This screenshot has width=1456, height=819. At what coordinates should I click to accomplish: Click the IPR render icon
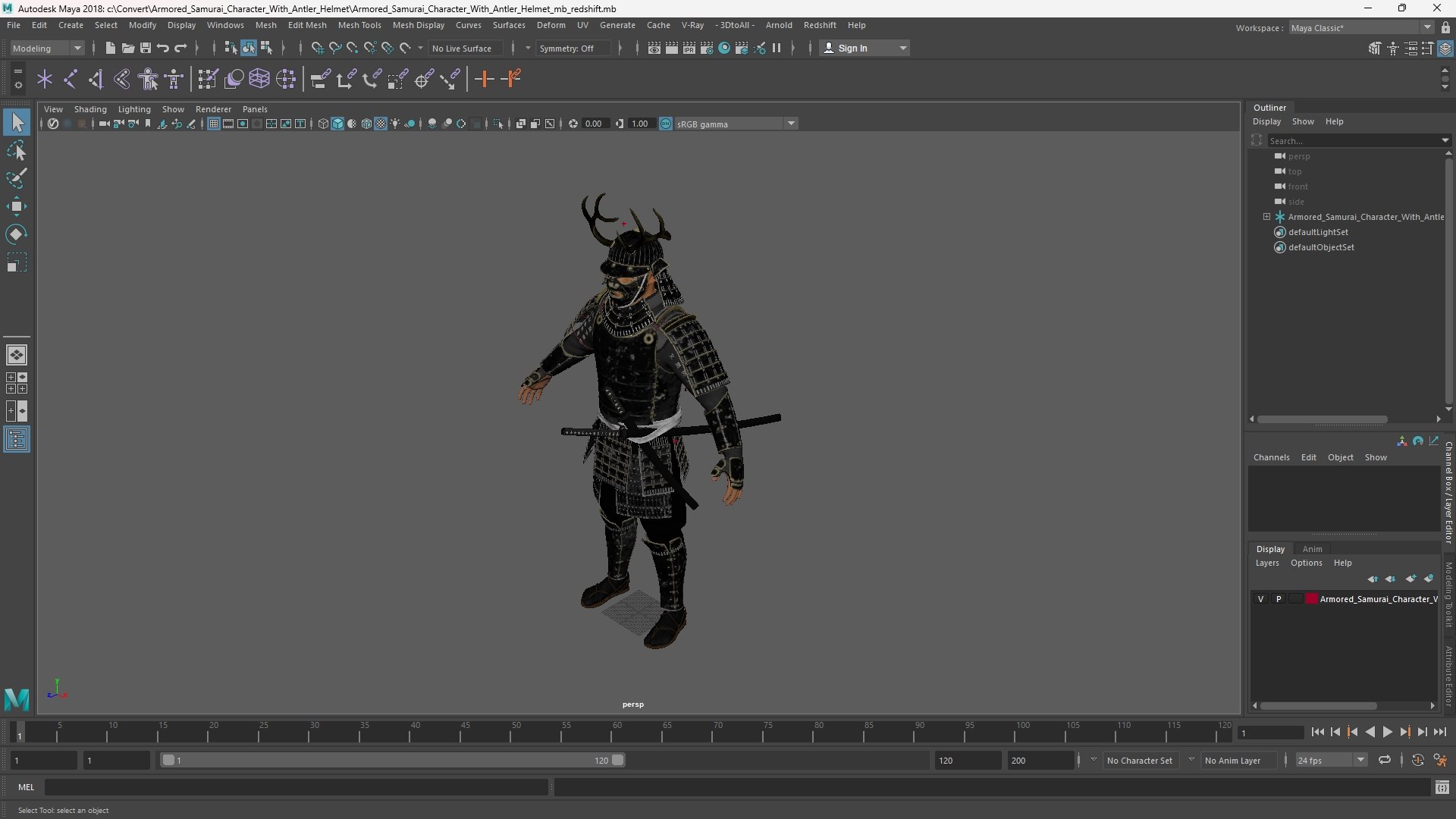(689, 48)
